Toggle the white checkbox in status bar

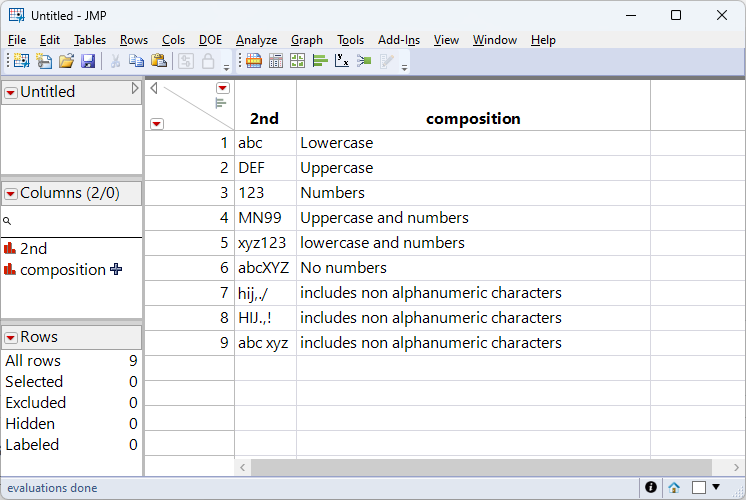click(699, 487)
